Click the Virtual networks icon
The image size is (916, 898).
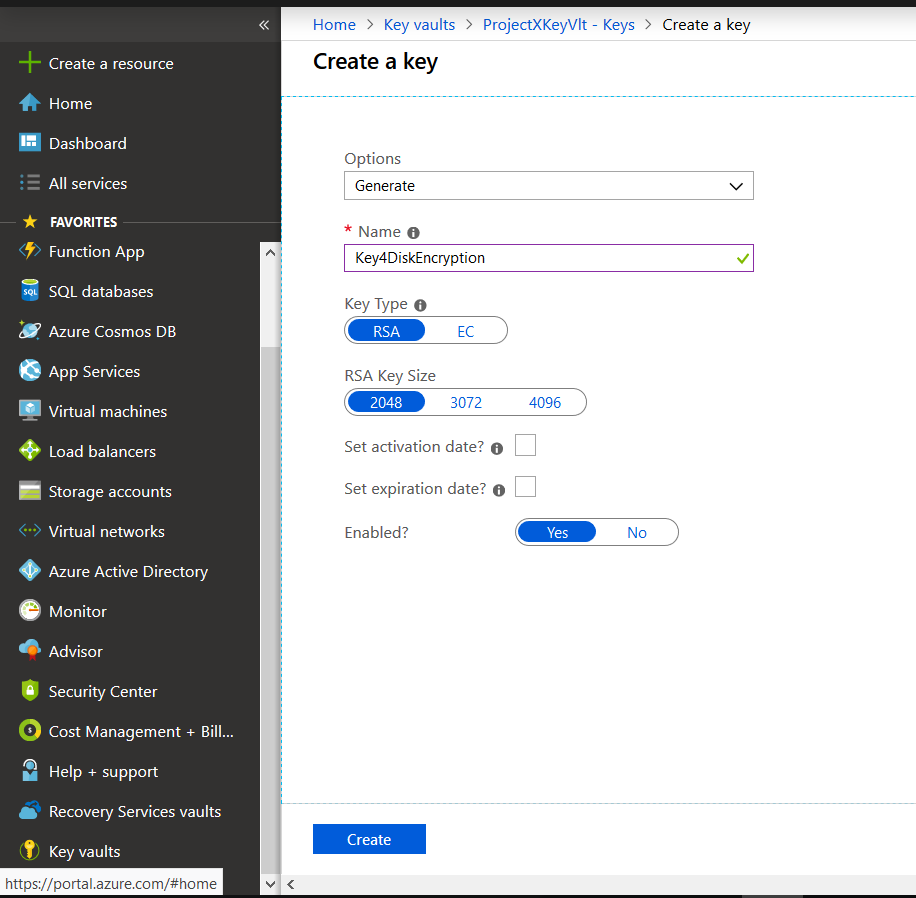[x=30, y=531]
